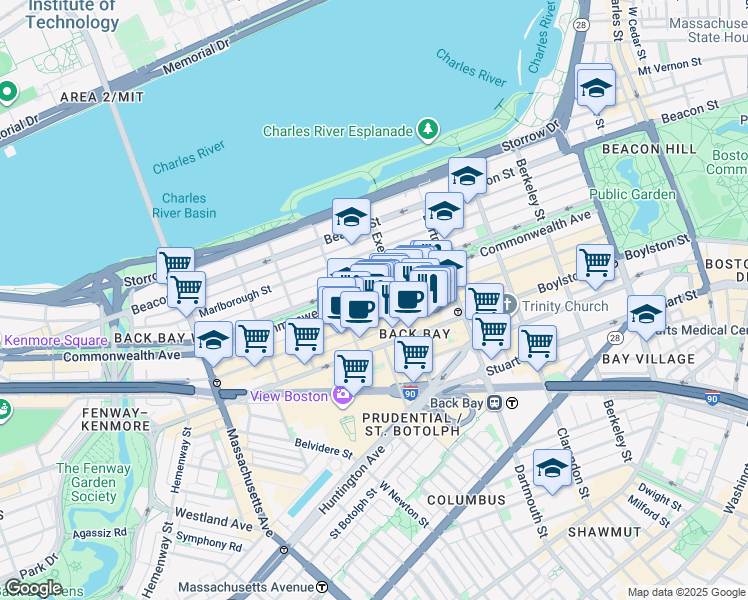
Task: Select the school marker south of Columbus
Action: (x=552, y=470)
